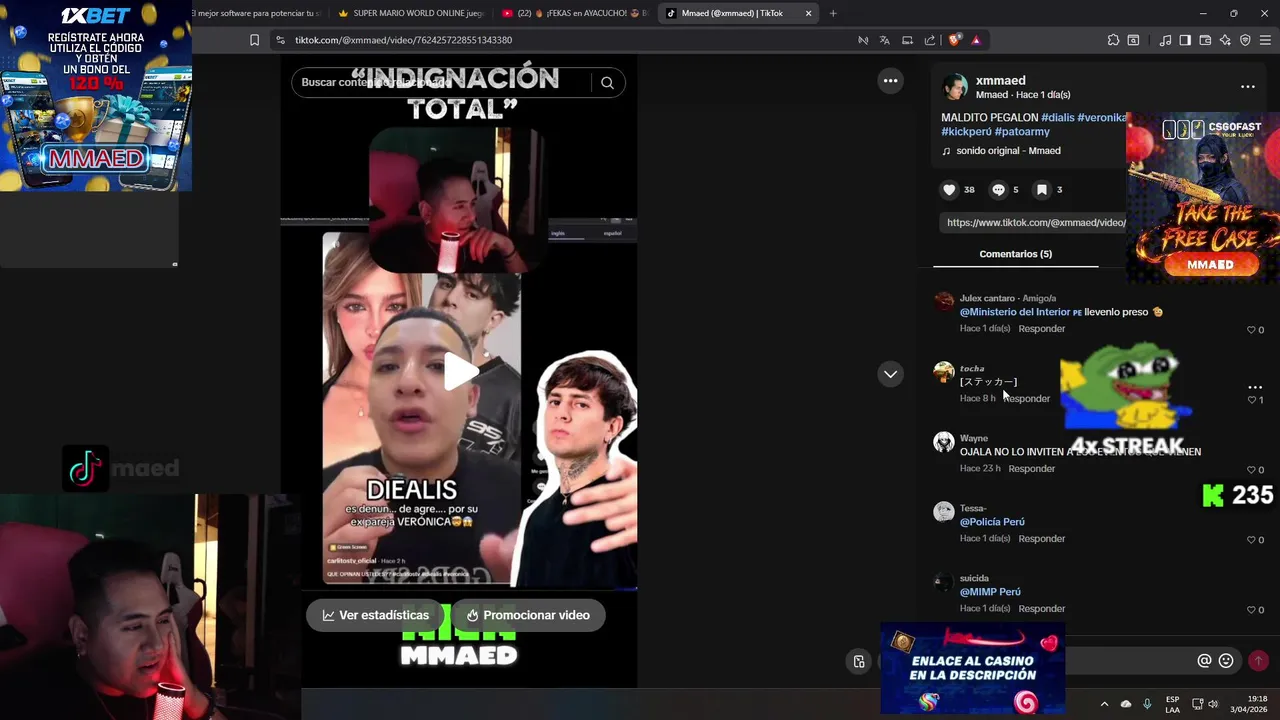The height and width of the screenshot is (720, 1280).
Task: Switch to SUPER MARIO WORLD ONLINE tab
Action: point(410,13)
